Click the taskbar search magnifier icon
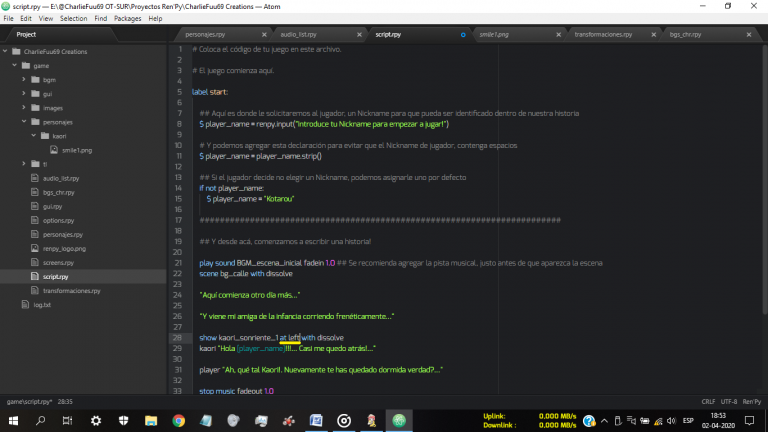Screen dimensions: 768x432 [x=41, y=420]
